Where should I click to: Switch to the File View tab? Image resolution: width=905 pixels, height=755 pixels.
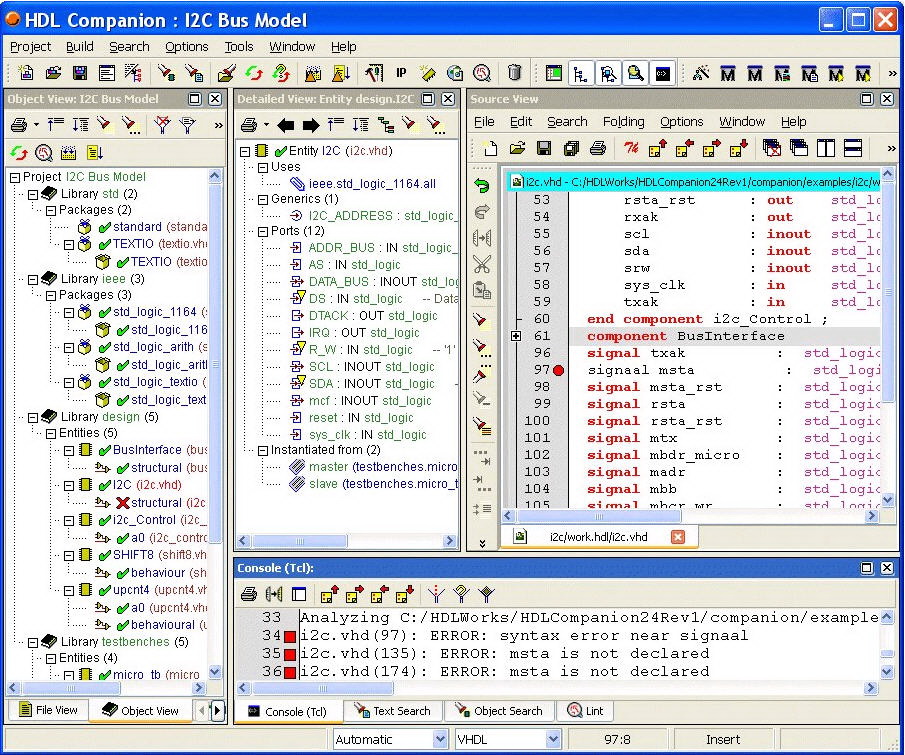46,710
